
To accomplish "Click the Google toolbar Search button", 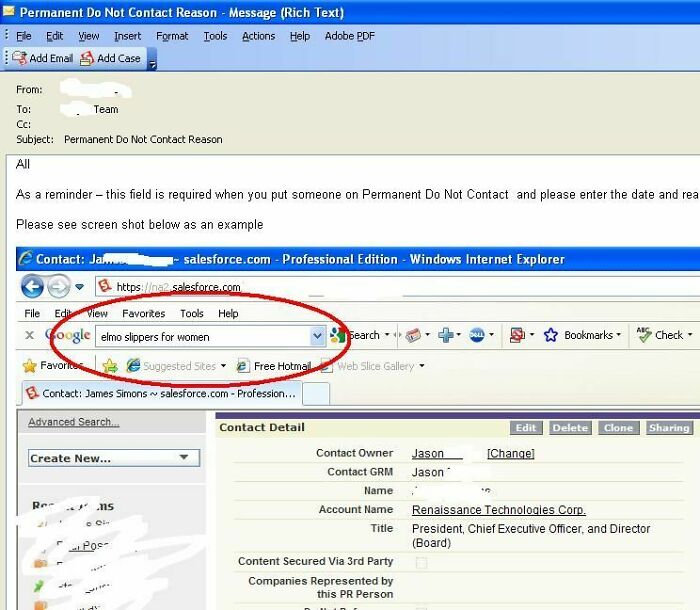I will pyautogui.click(x=355, y=335).
